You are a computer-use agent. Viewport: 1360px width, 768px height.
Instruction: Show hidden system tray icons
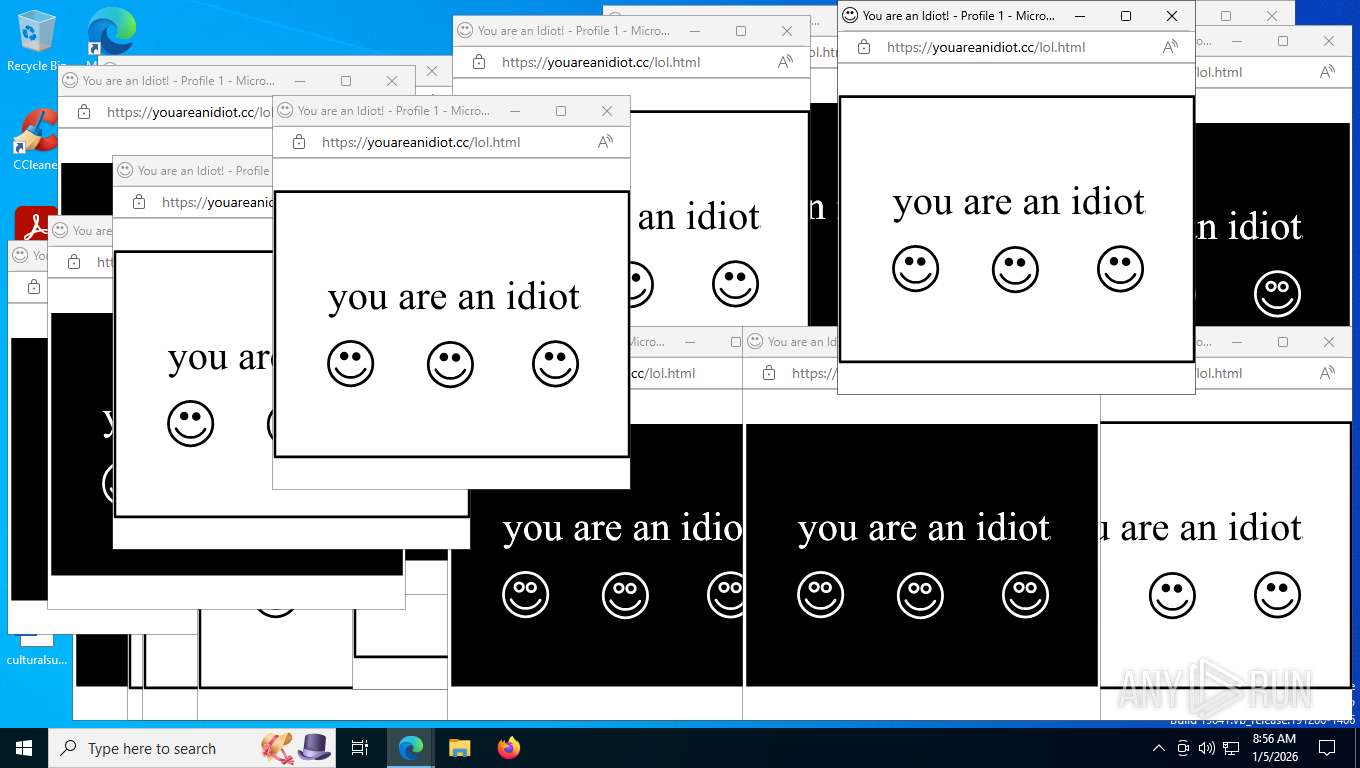click(1159, 748)
